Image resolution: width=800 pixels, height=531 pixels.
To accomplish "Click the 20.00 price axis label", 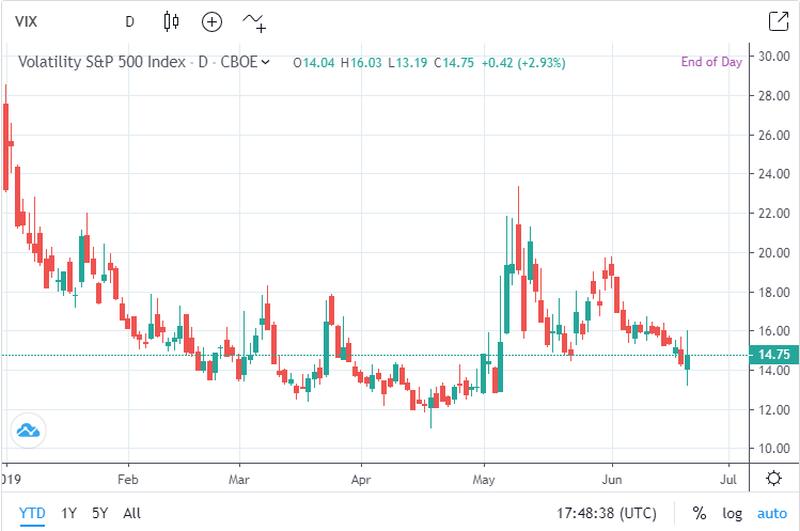I will coord(774,253).
